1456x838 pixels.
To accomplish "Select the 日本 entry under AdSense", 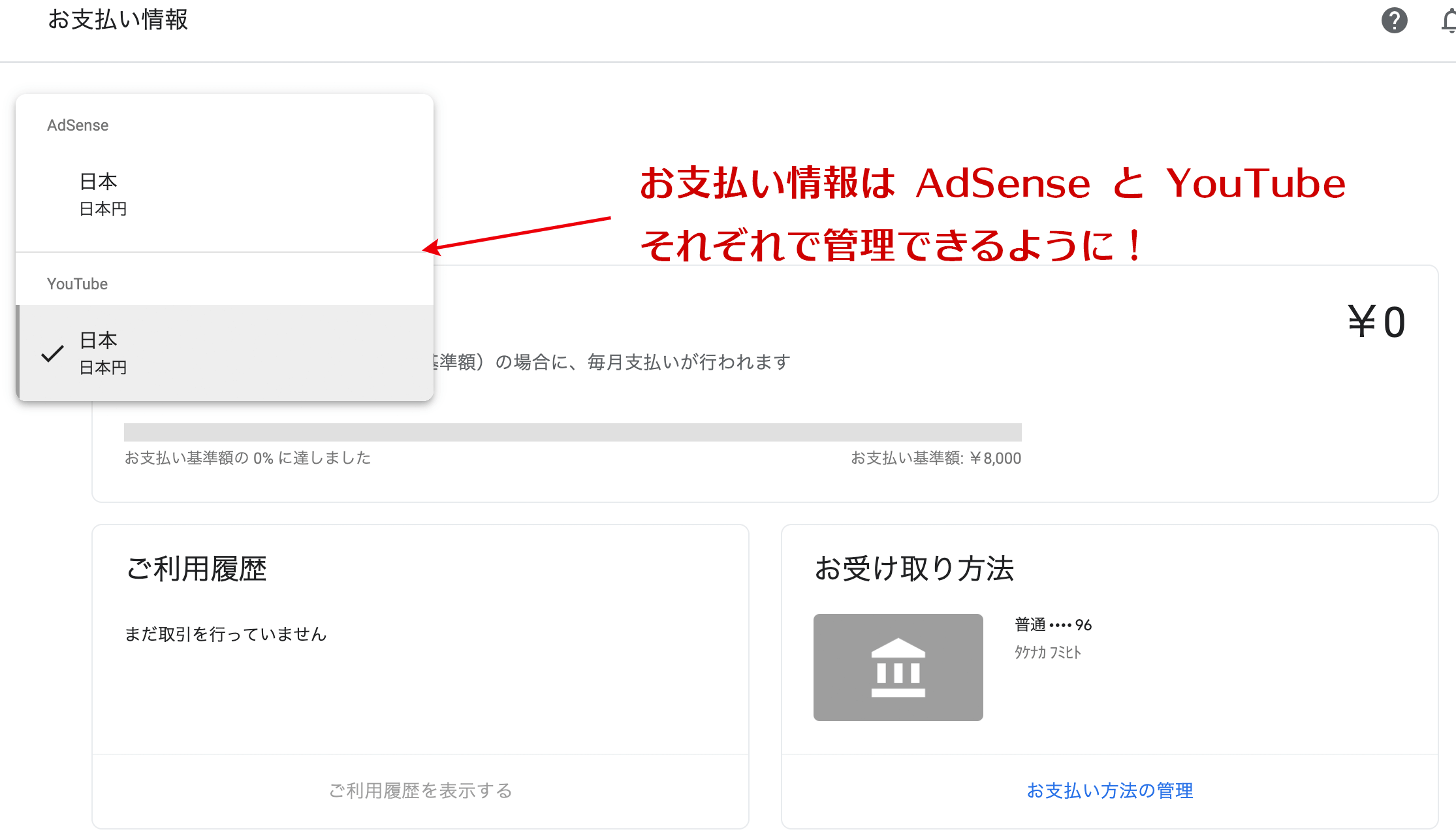I will pyautogui.click(x=225, y=194).
